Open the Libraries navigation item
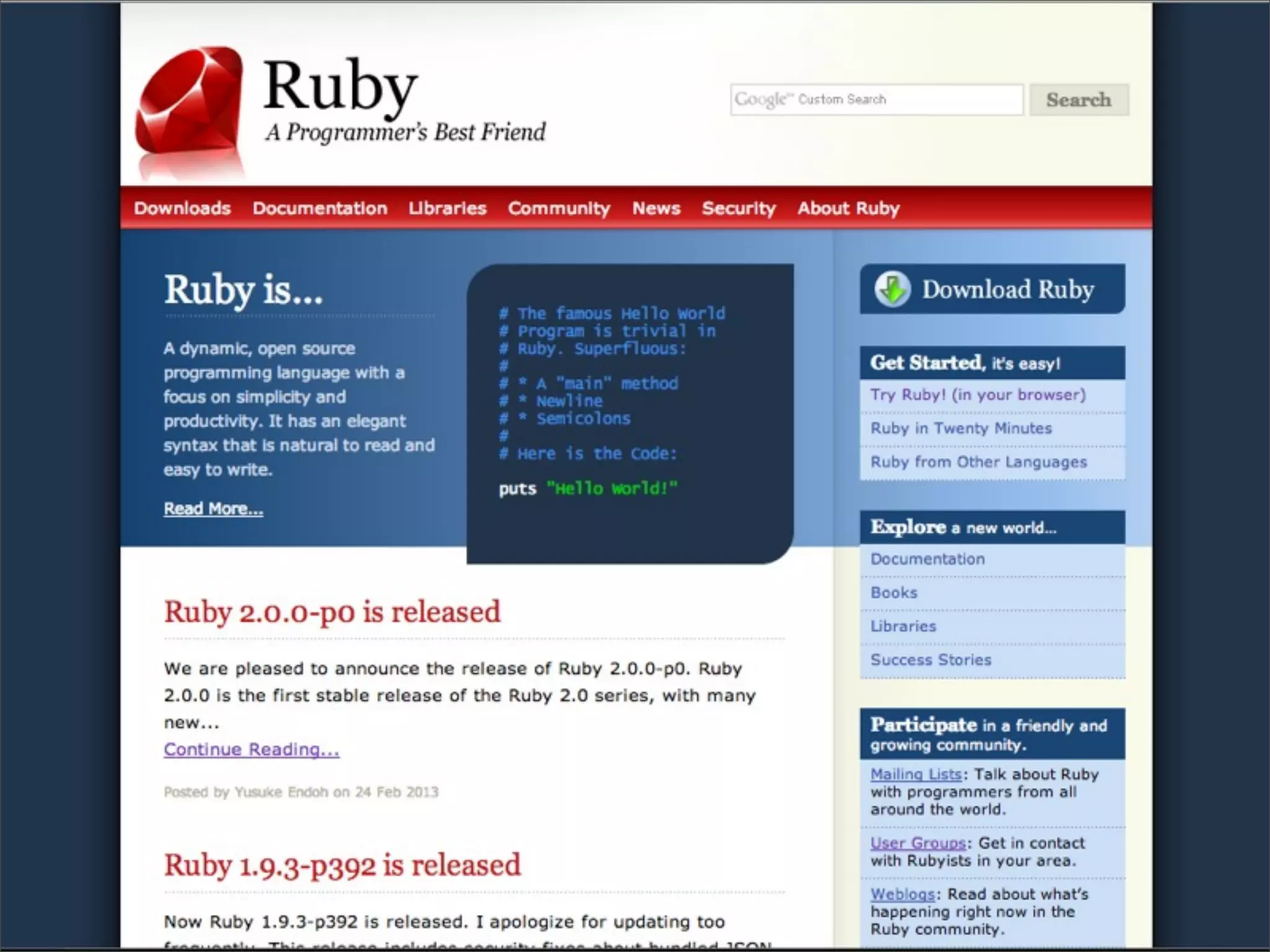This screenshot has height=952, width=1270. pos(447,208)
